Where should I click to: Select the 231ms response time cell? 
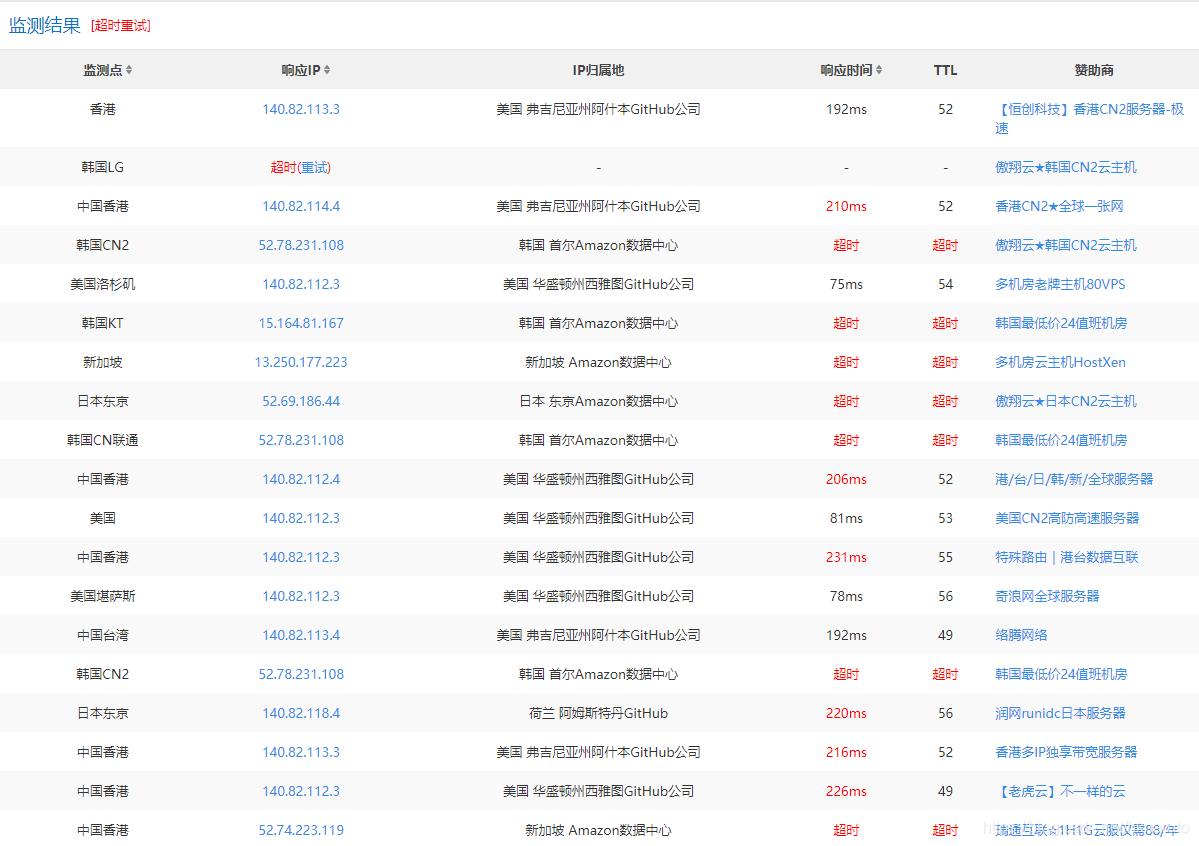point(846,557)
